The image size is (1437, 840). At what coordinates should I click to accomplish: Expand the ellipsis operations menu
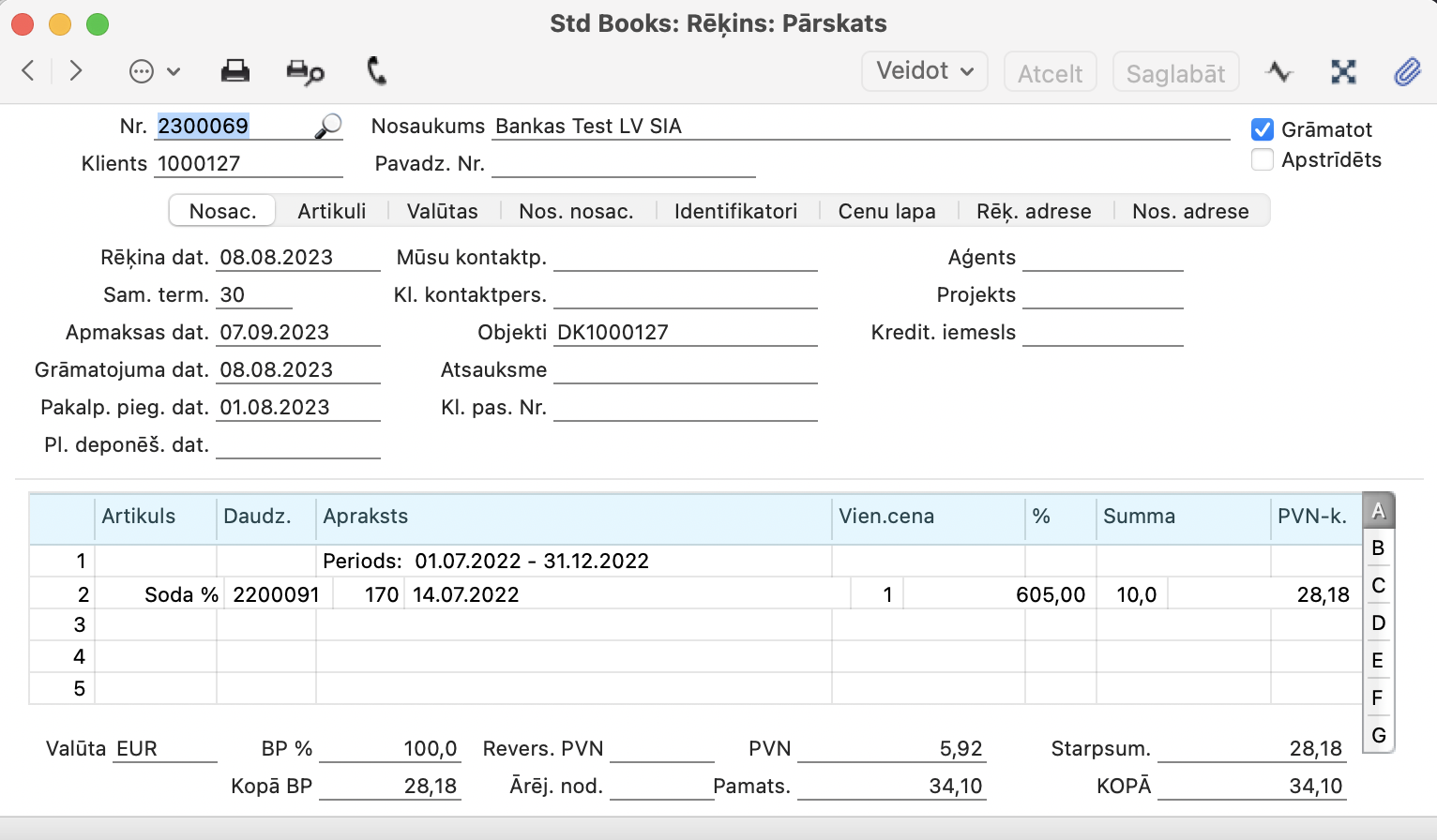click(154, 71)
